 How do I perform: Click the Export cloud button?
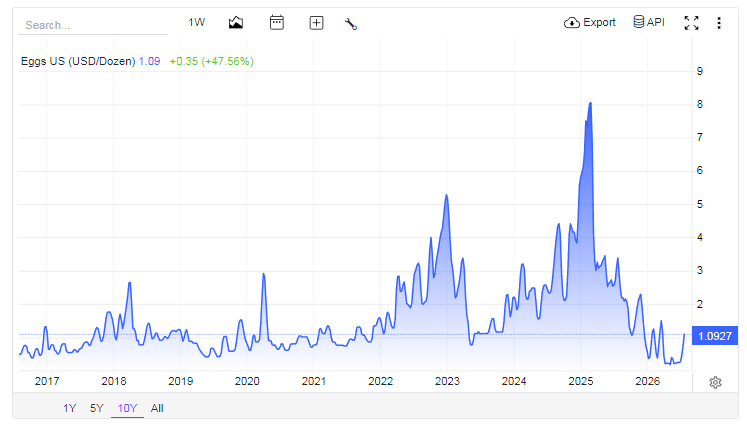coord(590,22)
